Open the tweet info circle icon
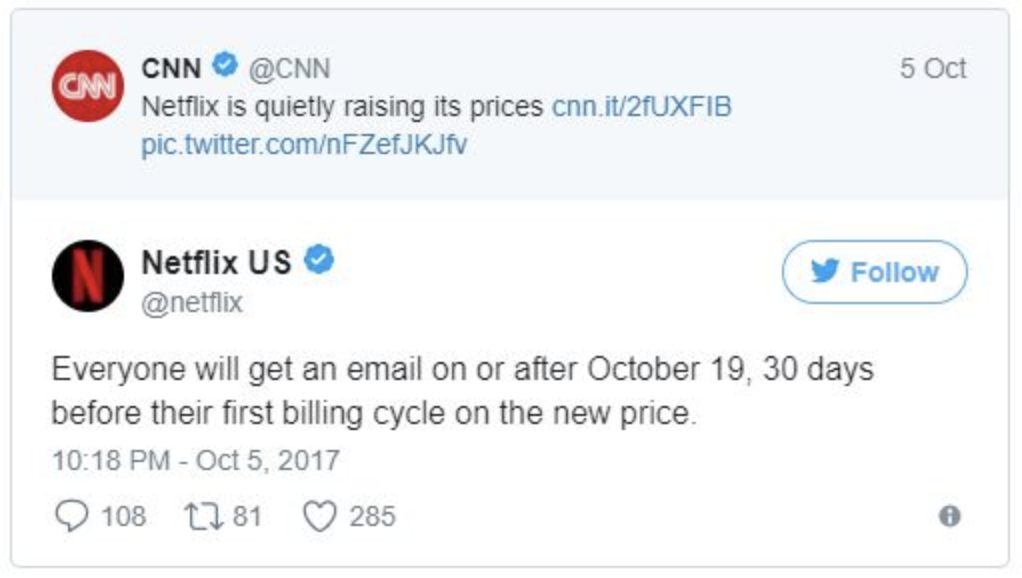 (949, 516)
